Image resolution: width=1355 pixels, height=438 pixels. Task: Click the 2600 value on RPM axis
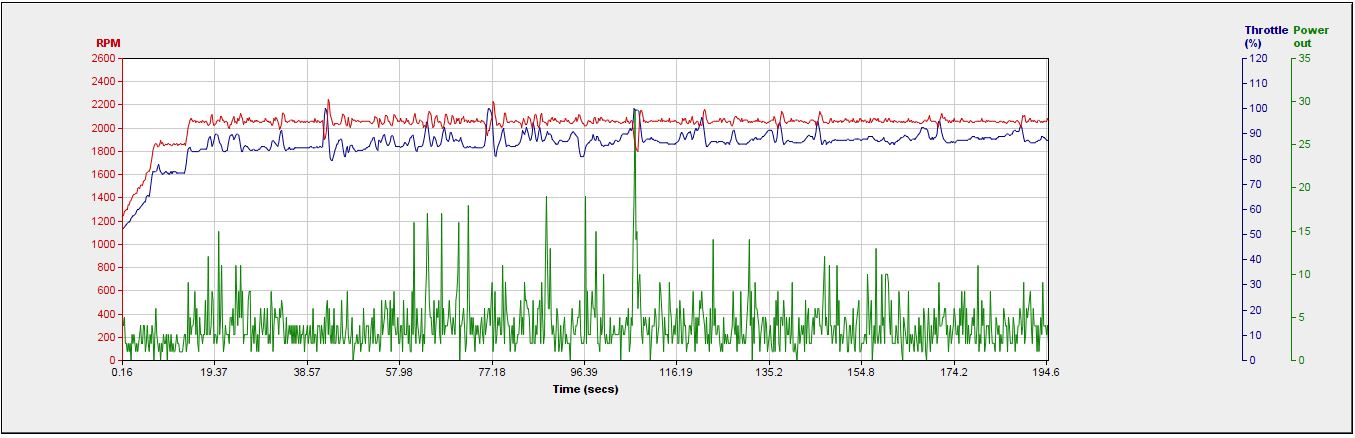(103, 59)
